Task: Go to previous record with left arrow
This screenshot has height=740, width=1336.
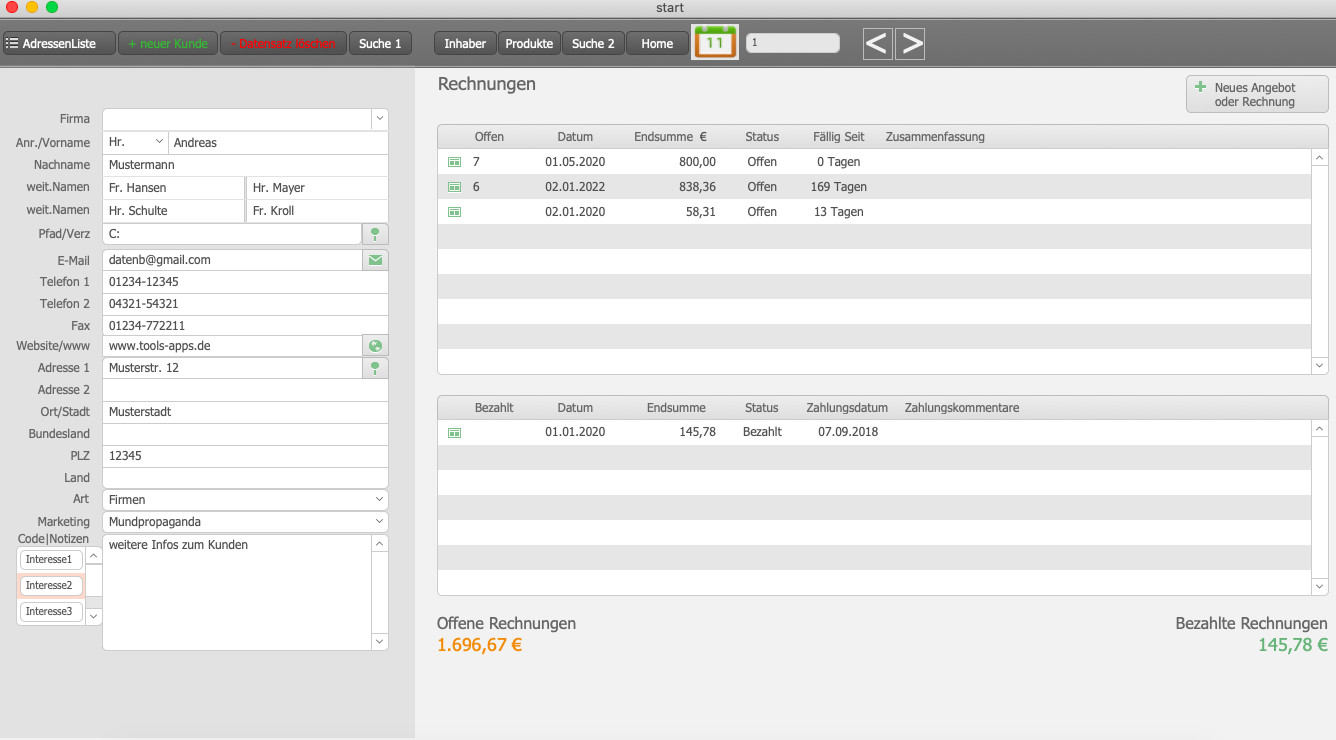Action: pyautogui.click(x=877, y=43)
